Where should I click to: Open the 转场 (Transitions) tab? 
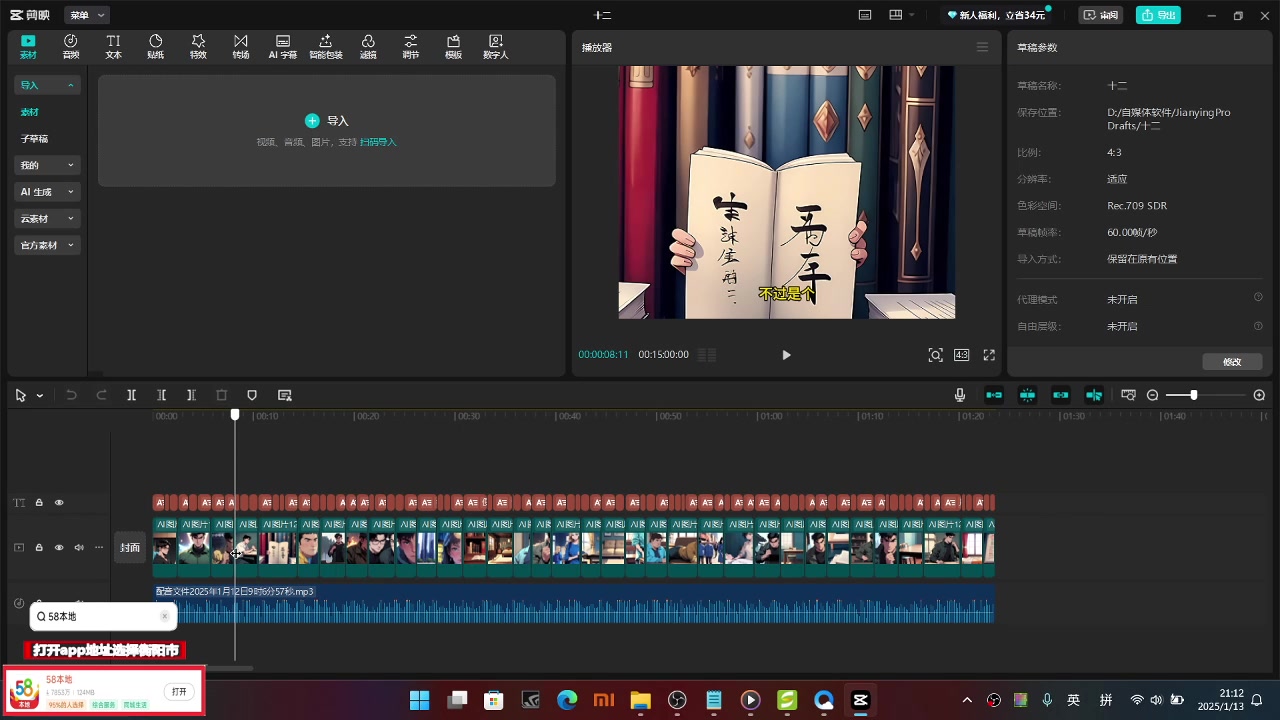click(241, 46)
